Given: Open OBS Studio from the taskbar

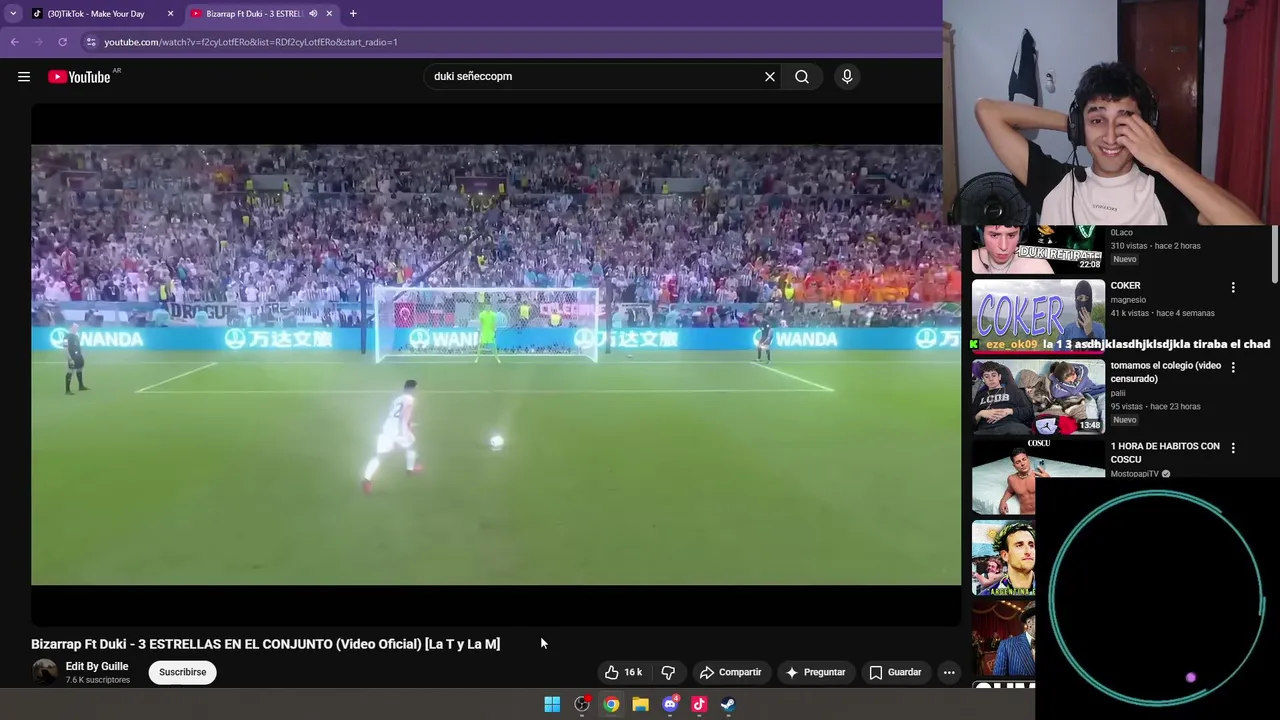Looking at the screenshot, I should click(582, 704).
